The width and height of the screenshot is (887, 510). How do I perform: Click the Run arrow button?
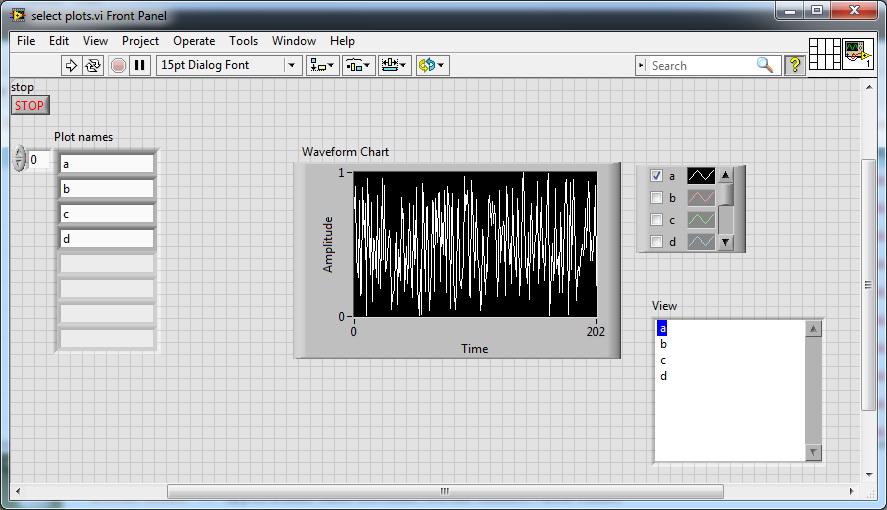coord(71,65)
